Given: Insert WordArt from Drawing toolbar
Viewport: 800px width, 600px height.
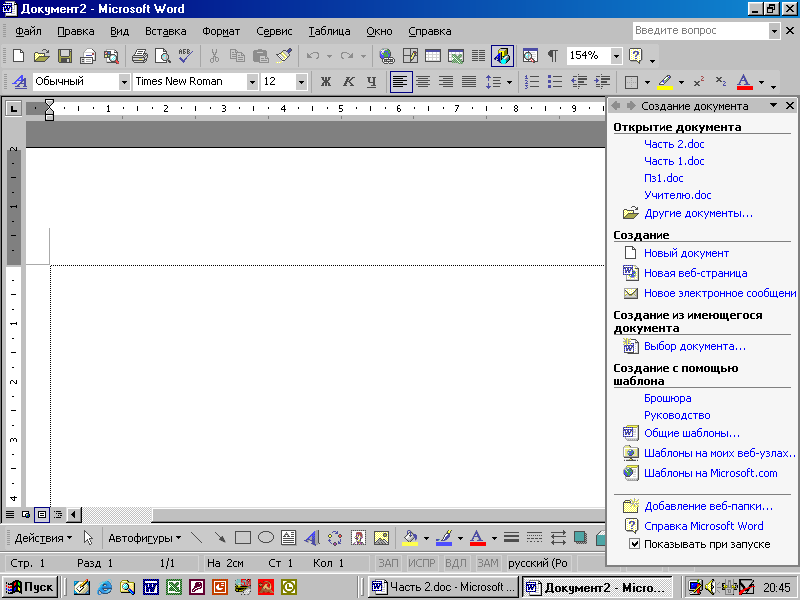Looking at the screenshot, I should (x=312, y=538).
